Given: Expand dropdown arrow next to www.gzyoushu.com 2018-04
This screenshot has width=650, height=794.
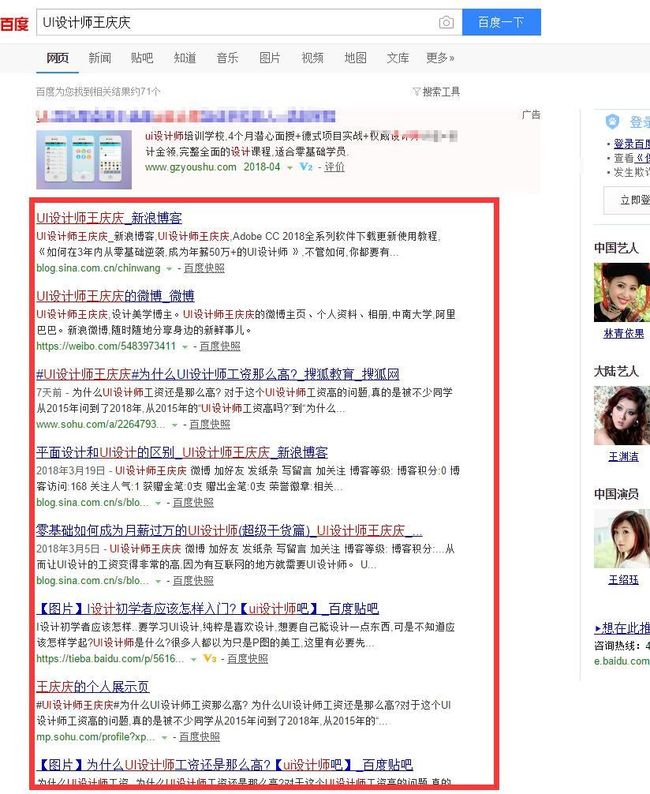Looking at the screenshot, I should [x=290, y=168].
